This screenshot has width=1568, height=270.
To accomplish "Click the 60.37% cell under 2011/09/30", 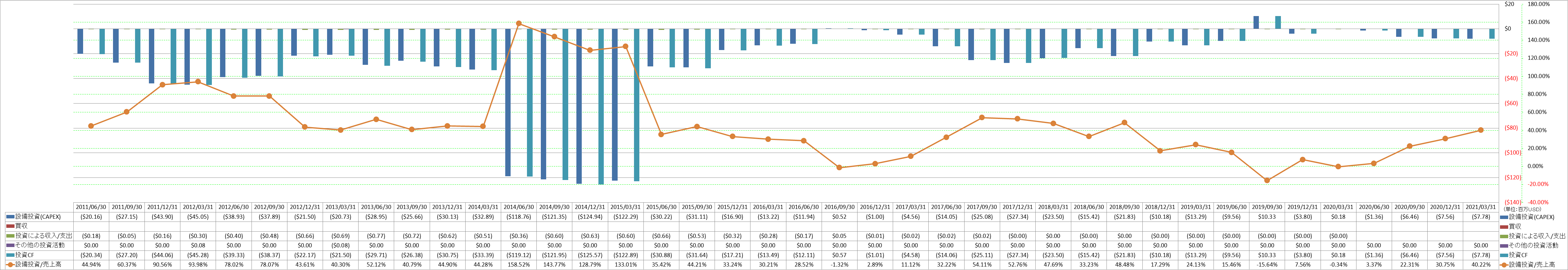I will click(x=127, y=265).
